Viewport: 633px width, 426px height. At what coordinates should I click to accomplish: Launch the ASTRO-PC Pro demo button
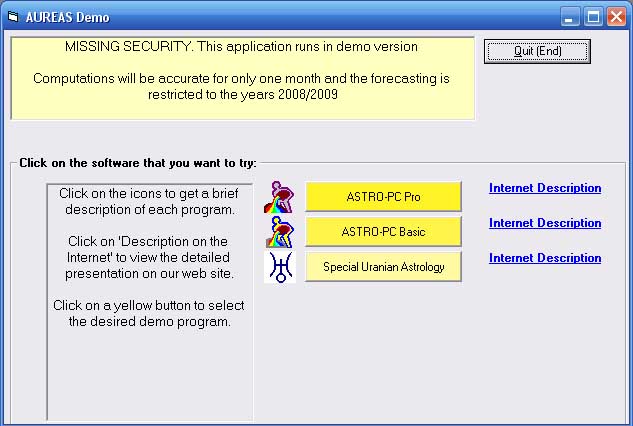tap(383, 197)
